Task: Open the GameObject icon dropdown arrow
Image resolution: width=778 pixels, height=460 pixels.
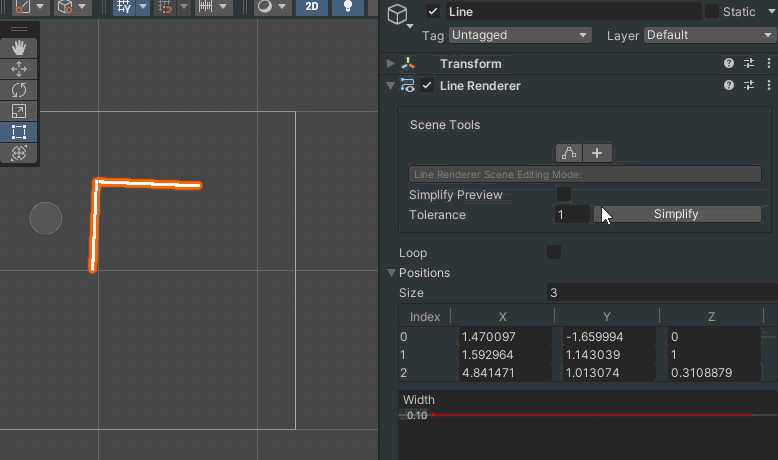Action: [410, 26]
